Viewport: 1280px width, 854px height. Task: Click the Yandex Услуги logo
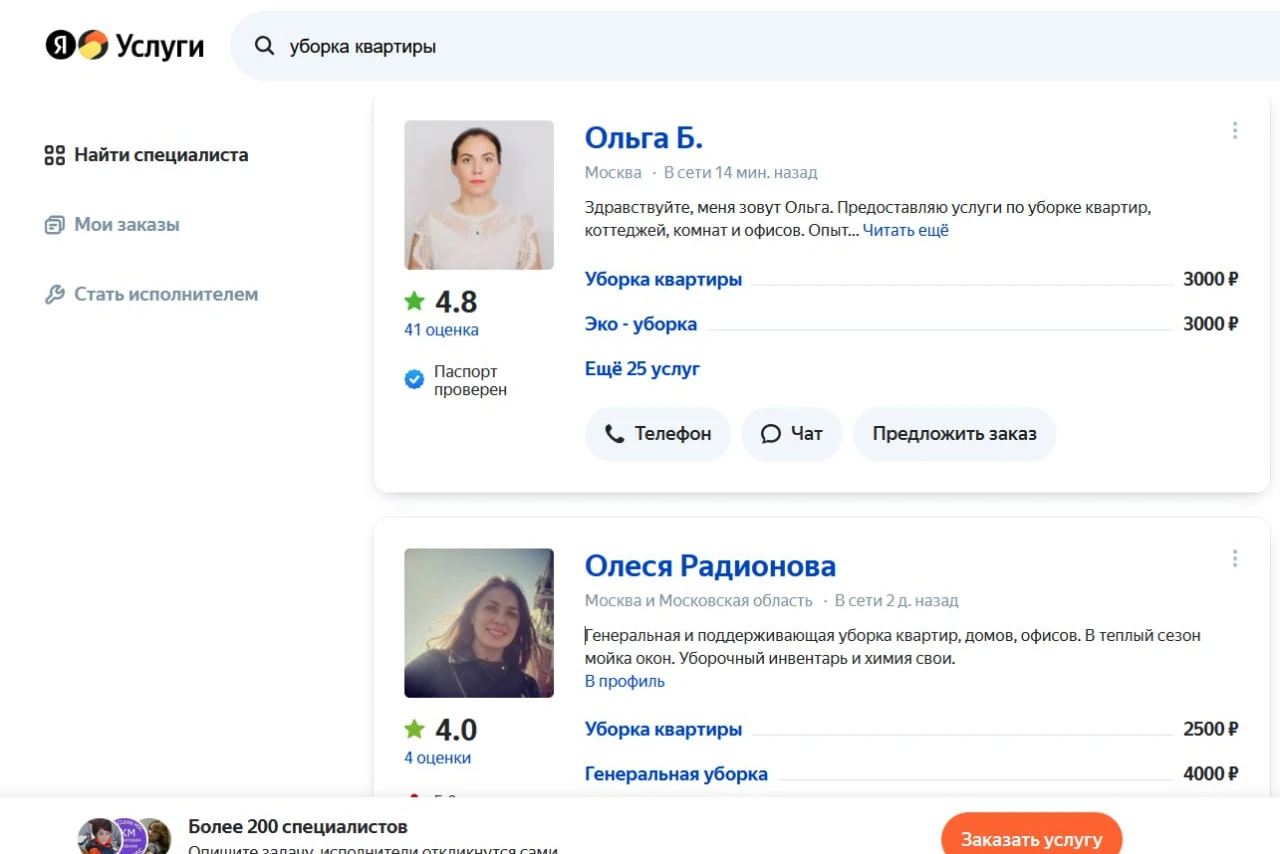click(x=125, y=46)
